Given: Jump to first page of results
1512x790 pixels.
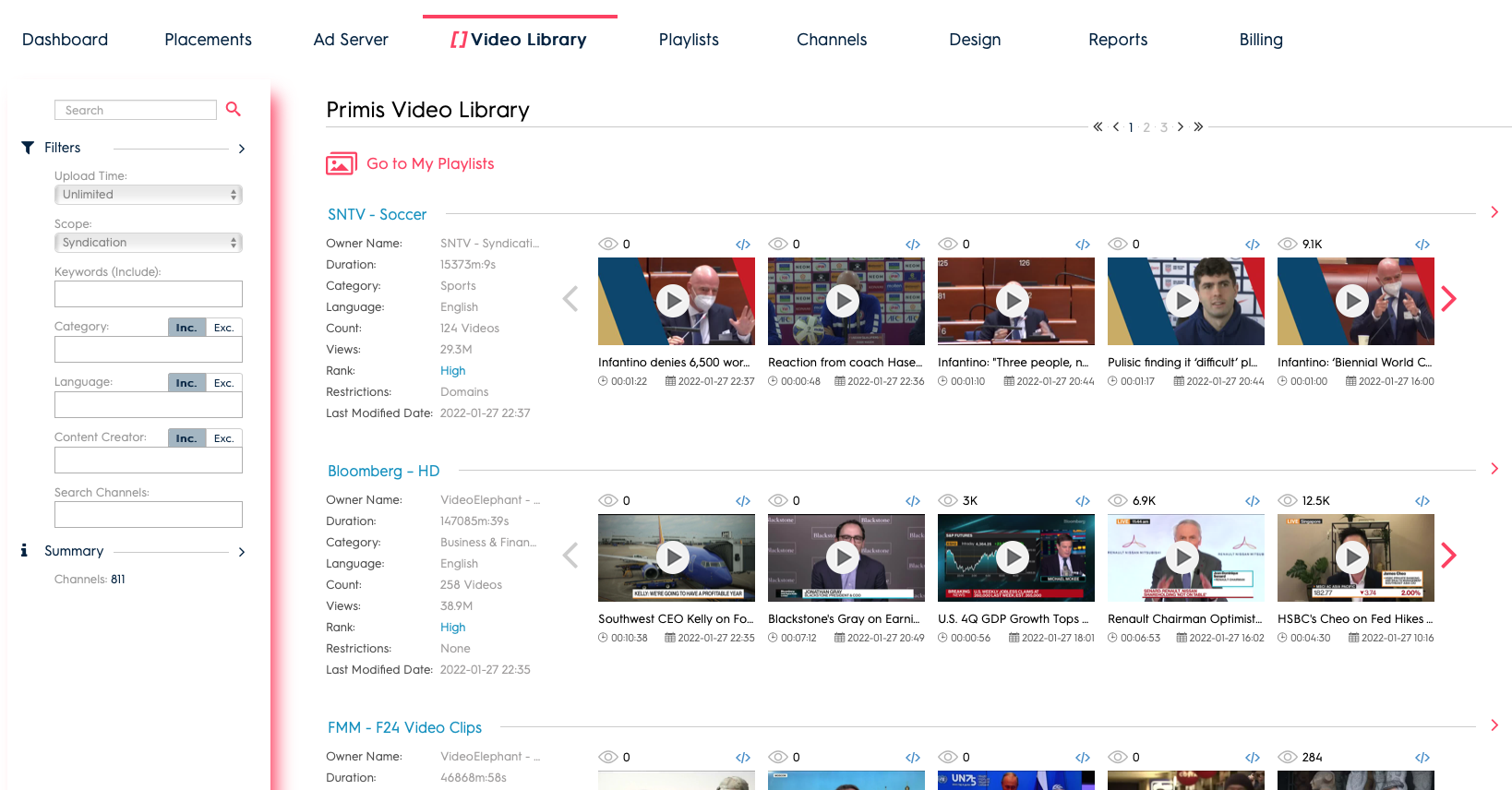Looking at the screenshot, I should 1098,126.
